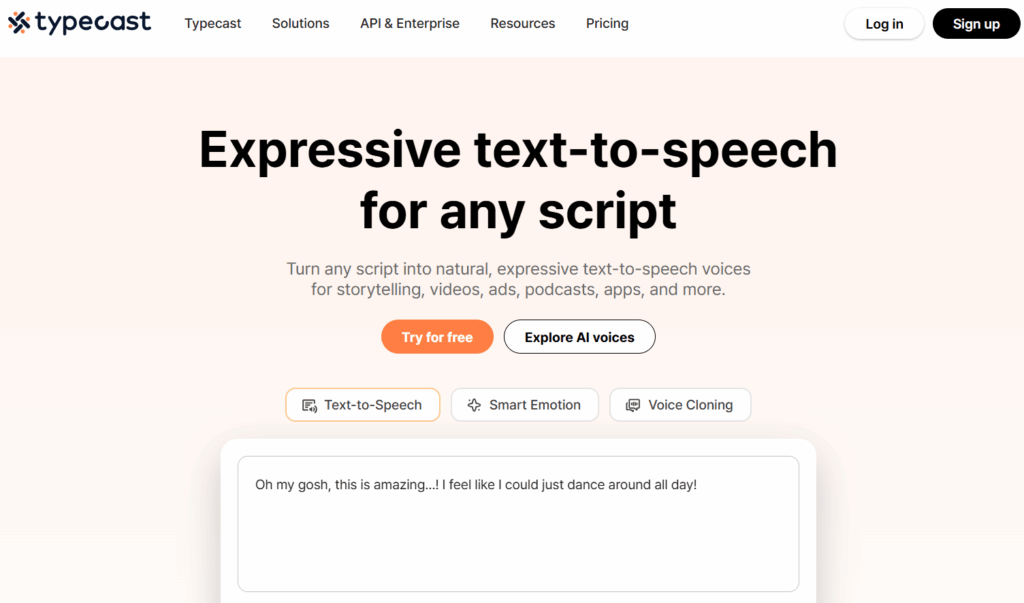Open the Solutions menu
This screenshot has height=603, width=1024.
click(300, 24)
